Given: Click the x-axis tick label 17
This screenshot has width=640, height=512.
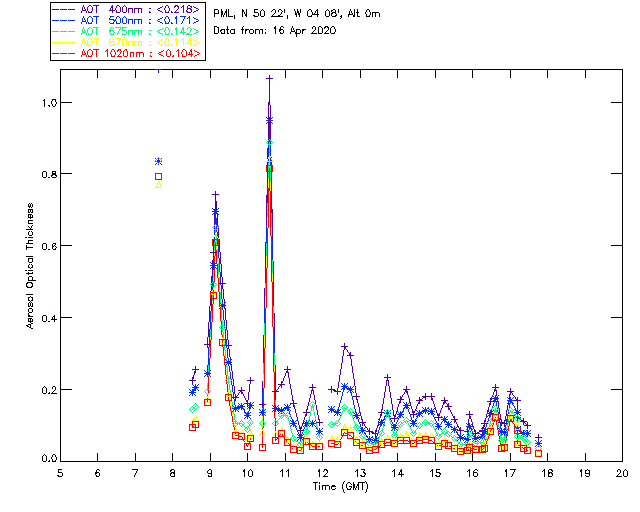Looking at the screenshot, I should pyautogui.click(x=510, y=473).
